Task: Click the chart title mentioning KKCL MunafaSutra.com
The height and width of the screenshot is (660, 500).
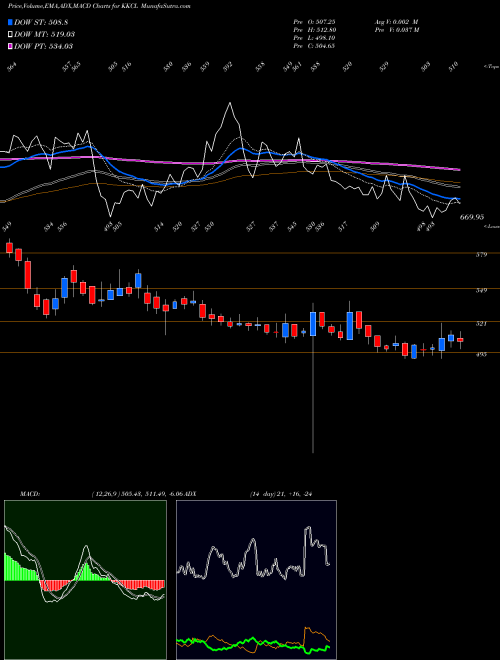Action: tap(99, 6)
